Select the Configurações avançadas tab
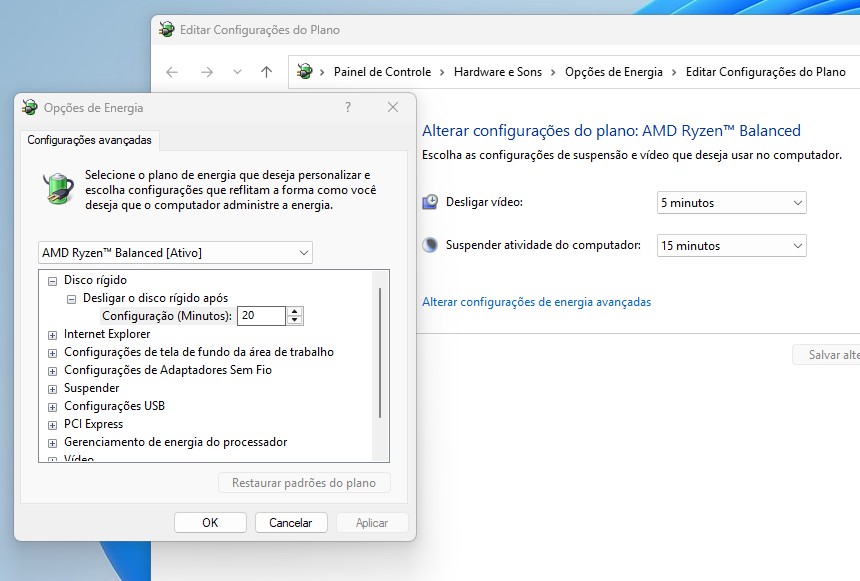Viewport: 860px width, 581px height. point(89,140)
